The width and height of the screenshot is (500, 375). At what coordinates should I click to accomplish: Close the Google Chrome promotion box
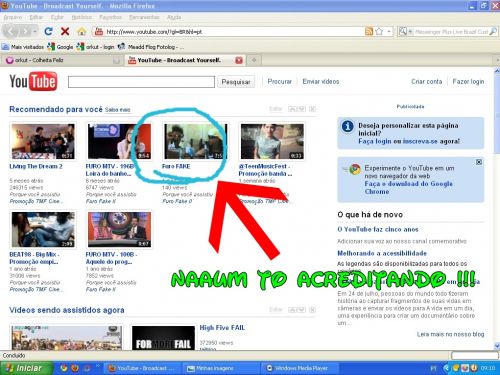click(479, 162)
